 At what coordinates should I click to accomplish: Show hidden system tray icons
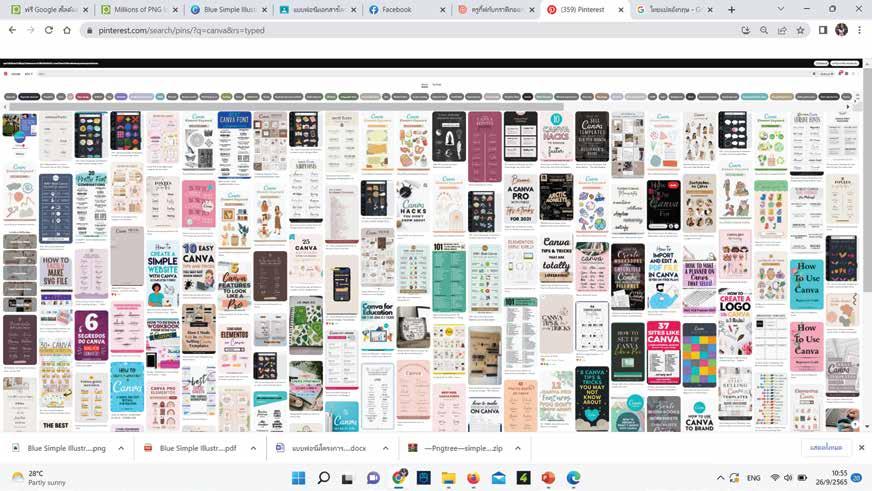click(720, 478)
